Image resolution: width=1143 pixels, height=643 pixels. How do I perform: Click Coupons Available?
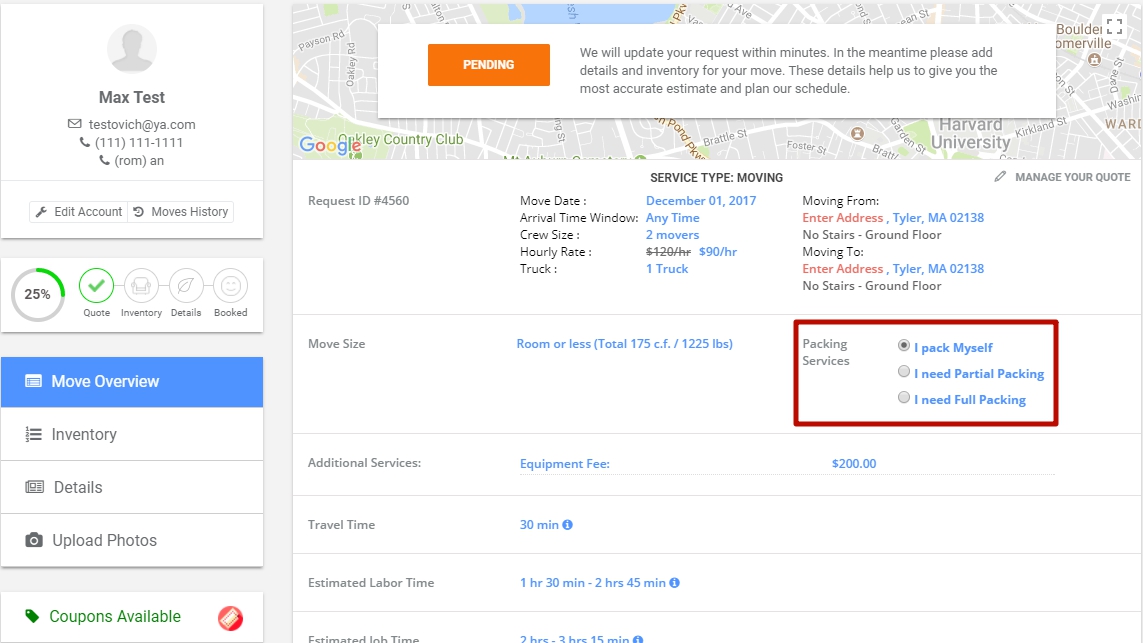(114, 616)
